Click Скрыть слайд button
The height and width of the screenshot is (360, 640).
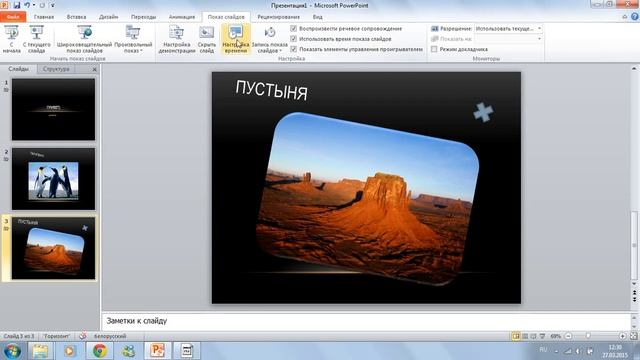tap(207, 39)
